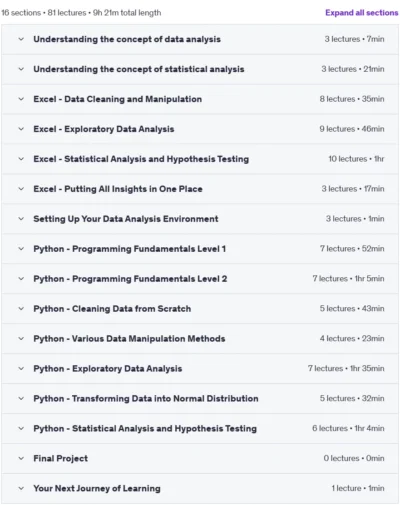
Task: Select the Python - Exploratory Data Analysis section title
Action: coord(108,368)
